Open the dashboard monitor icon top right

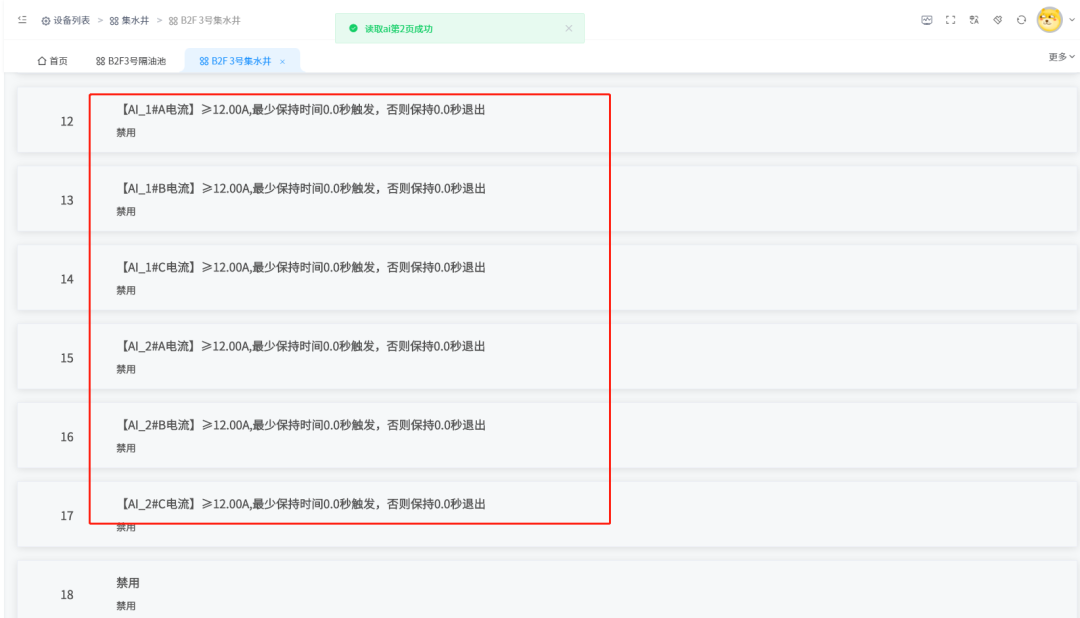tap(927, 19)
